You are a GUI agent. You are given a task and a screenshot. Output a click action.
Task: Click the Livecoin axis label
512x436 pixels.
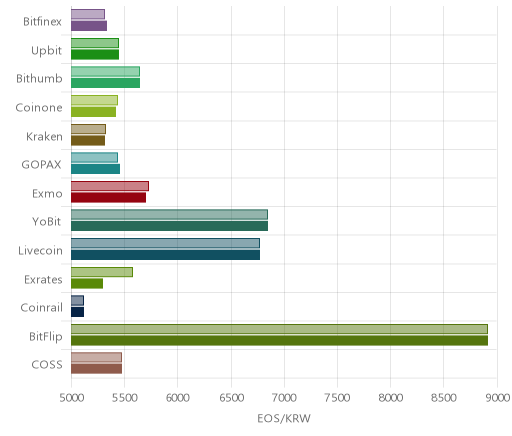(x=40, y=251)
